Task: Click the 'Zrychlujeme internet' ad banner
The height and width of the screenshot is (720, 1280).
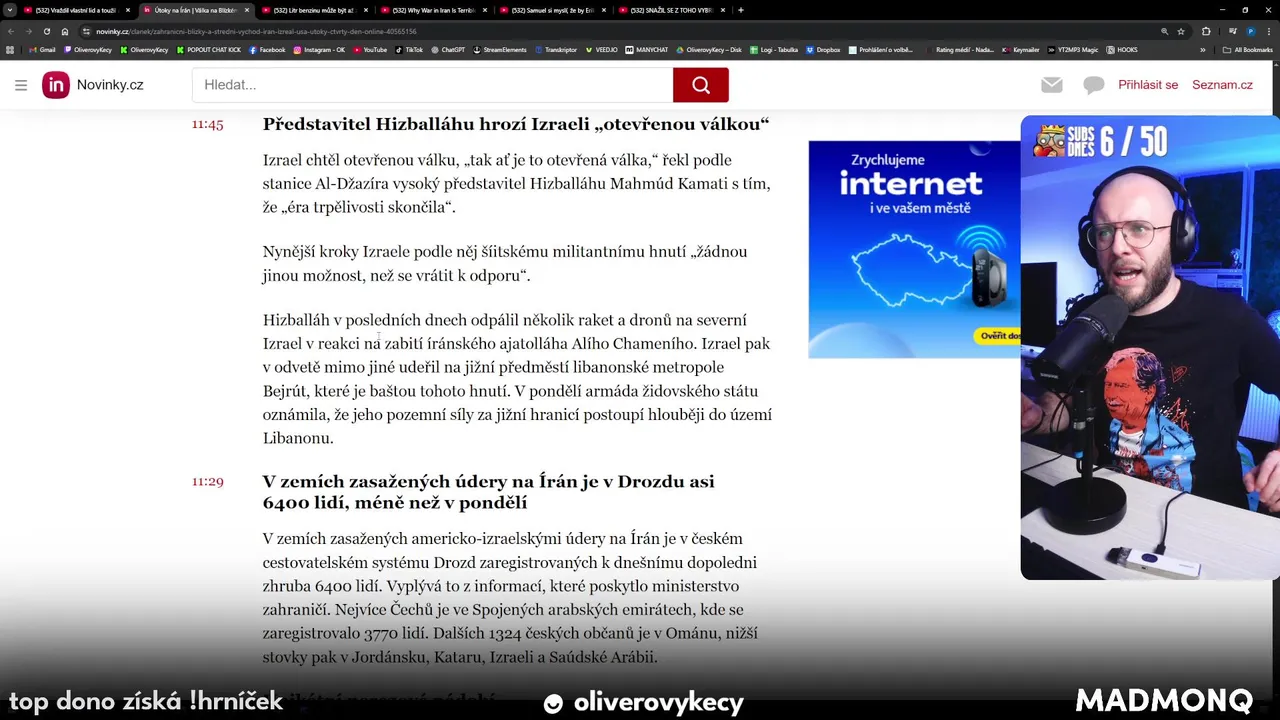Action: tap(914, 249)
